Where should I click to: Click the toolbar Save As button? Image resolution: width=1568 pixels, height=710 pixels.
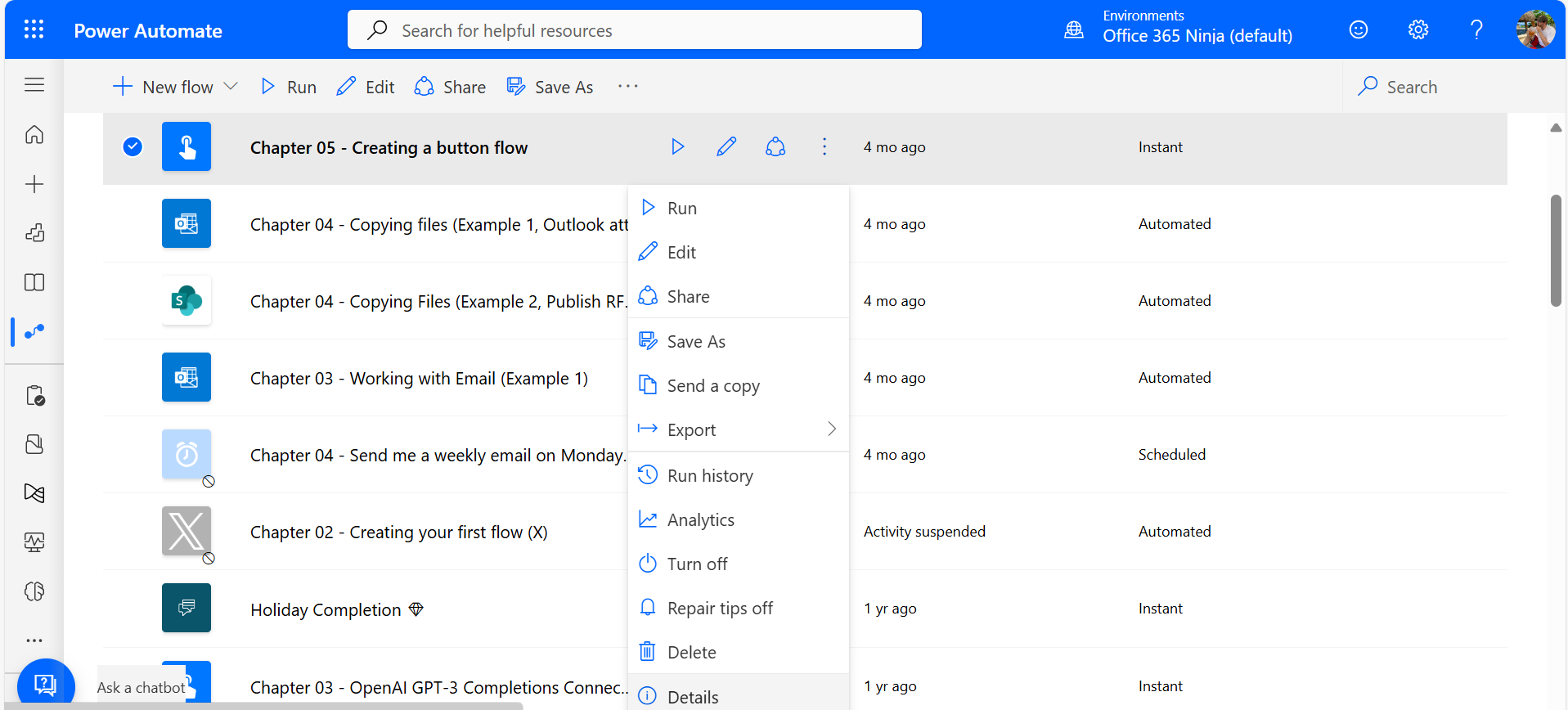[550, 87]
